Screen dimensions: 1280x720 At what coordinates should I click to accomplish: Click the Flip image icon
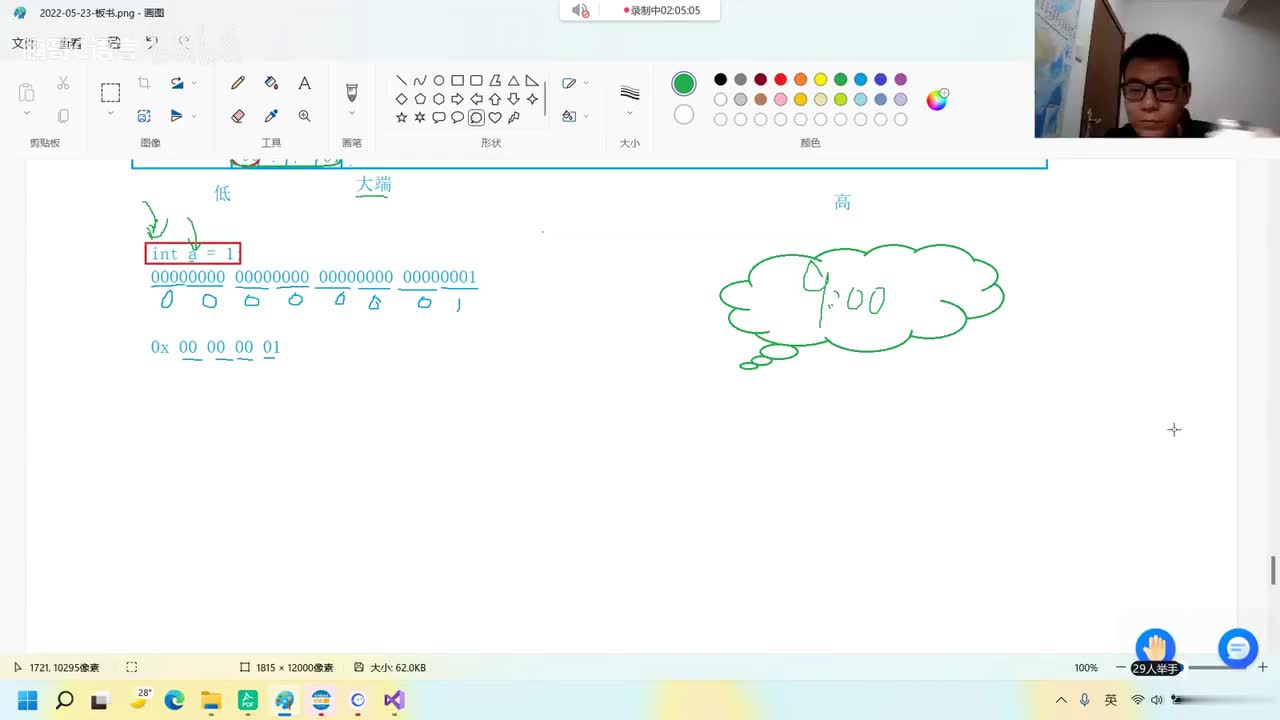click(177, 116)
